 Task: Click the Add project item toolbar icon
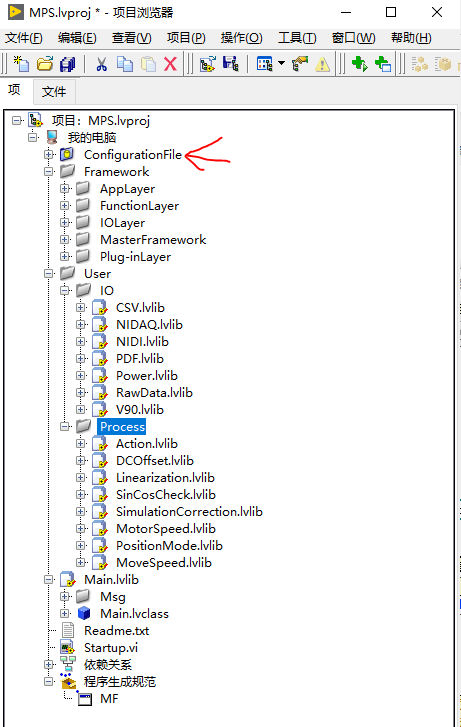208,64
